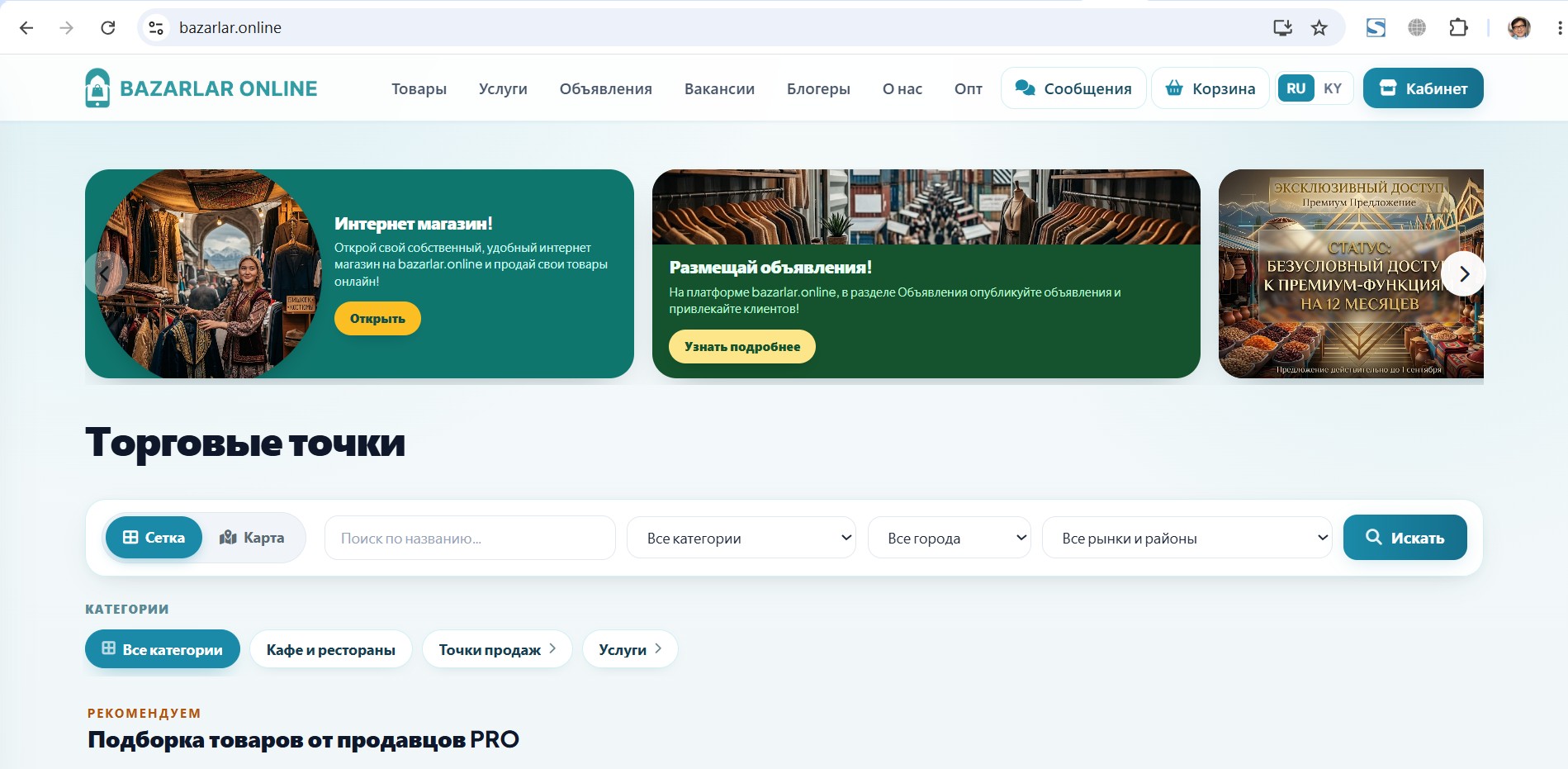
Task: Open the browser extensions puzzle icon
Action: point(1458,28)
